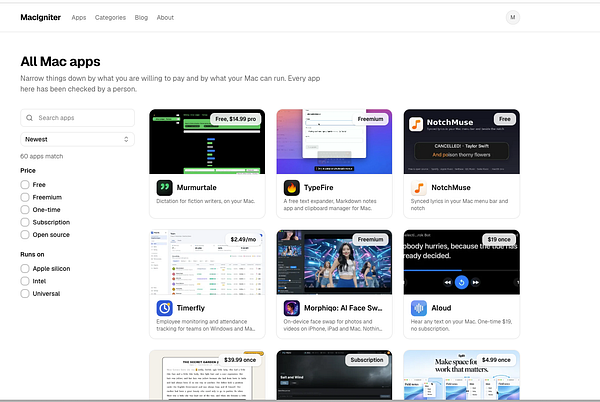
Task: Click the '$4.99 once' price badge
Action: 496,360
